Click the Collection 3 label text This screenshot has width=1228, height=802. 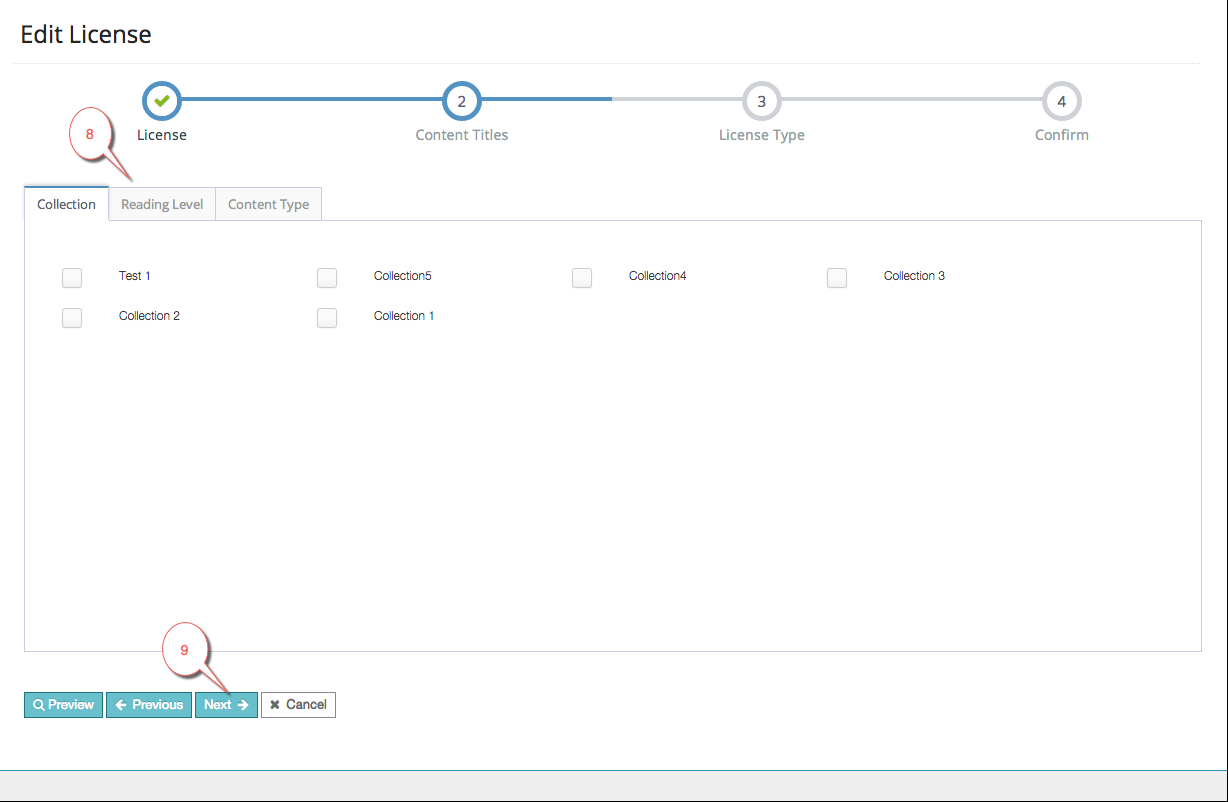914,276
